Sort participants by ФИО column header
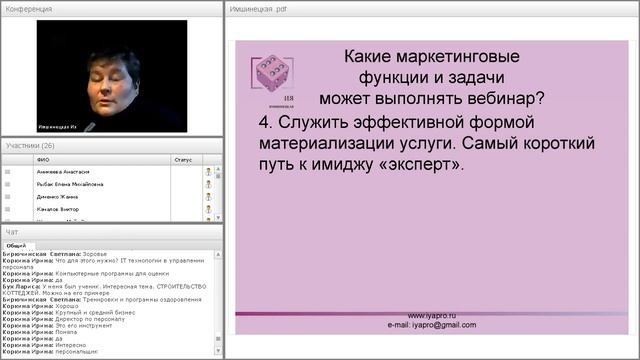 point(102,160)
